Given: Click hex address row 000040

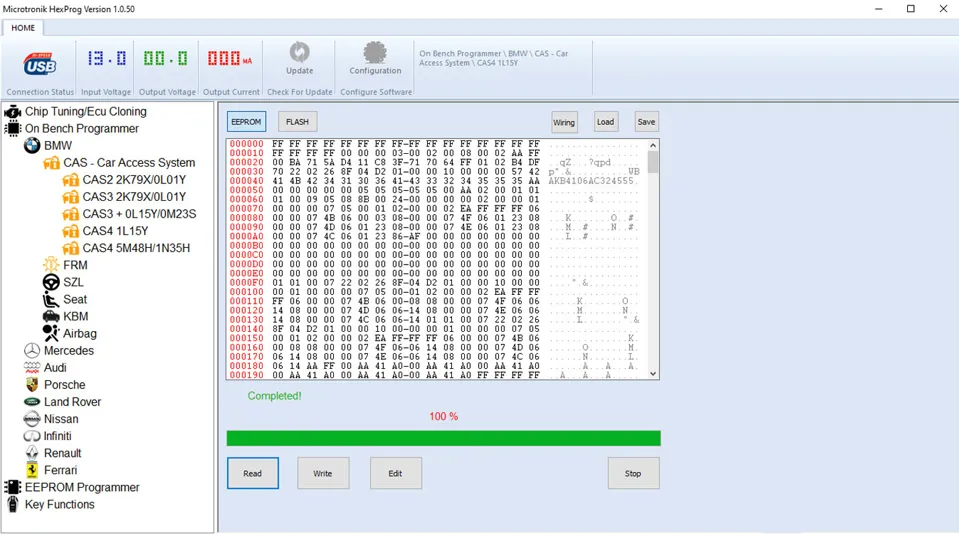Looking at the screenshot, I should (246, 181).
